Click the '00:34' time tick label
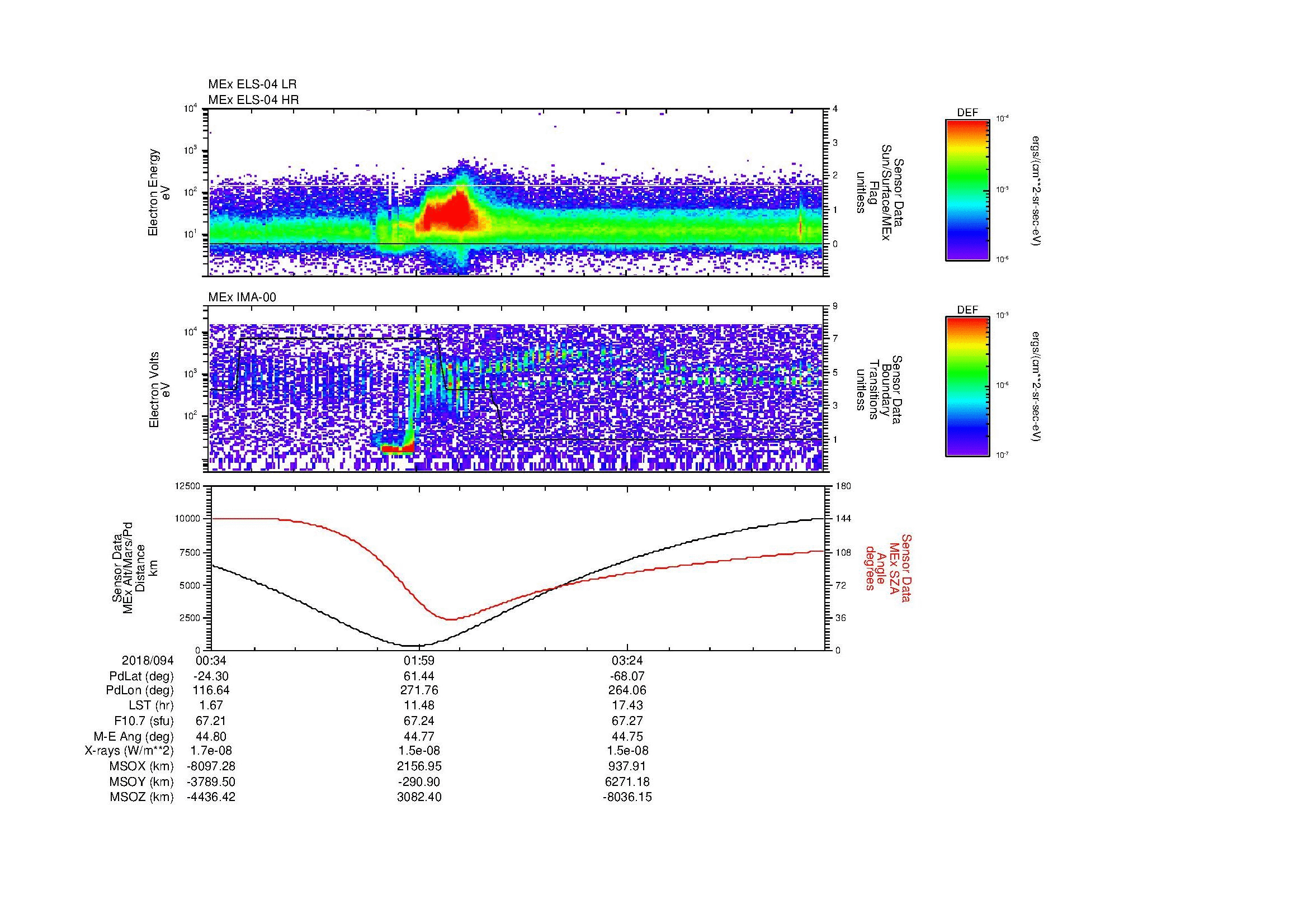The height and width of the screenshot is (924, 1308). tap(211, 661)
